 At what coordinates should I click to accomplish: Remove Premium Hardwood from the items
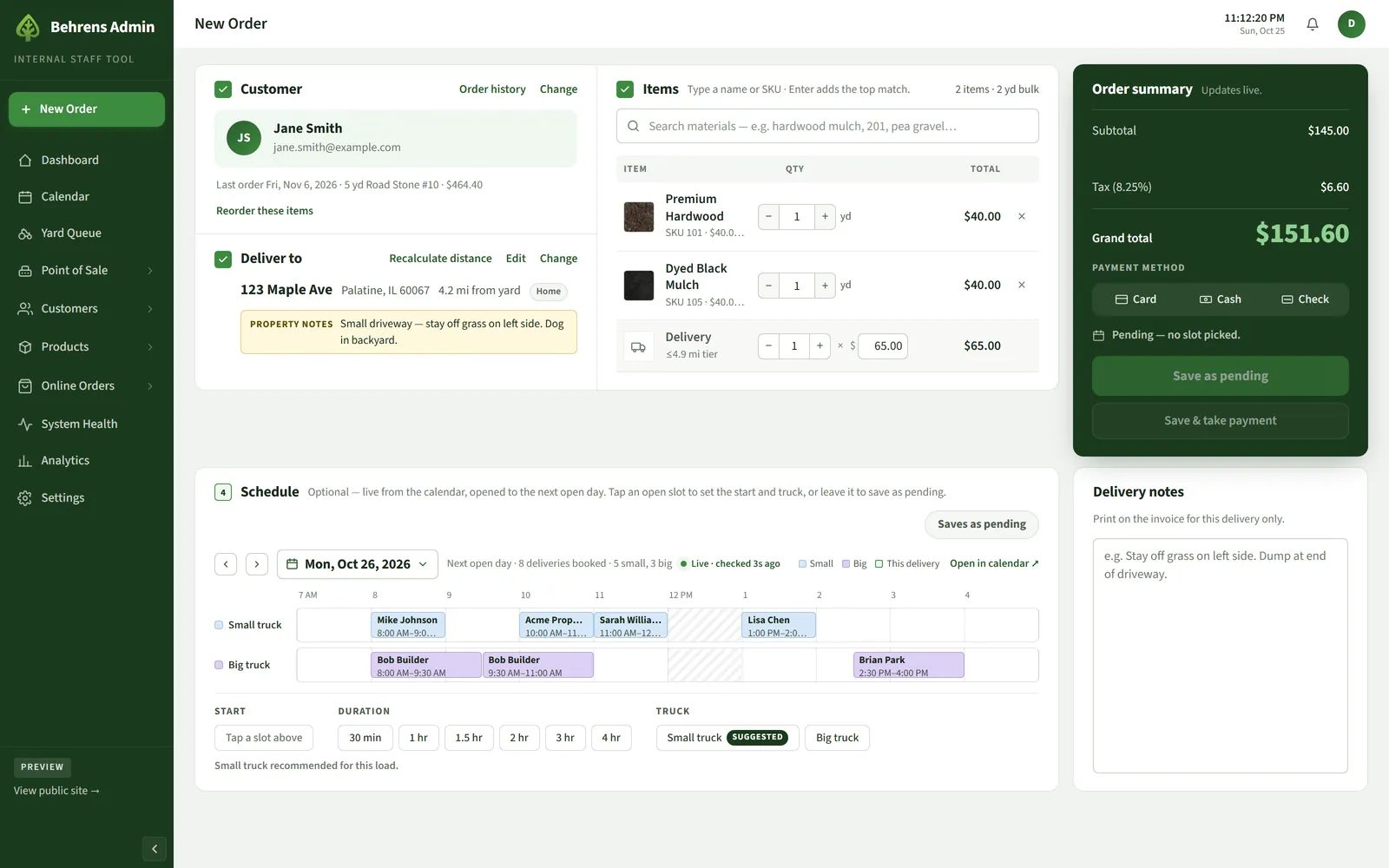coord(1022,216)
